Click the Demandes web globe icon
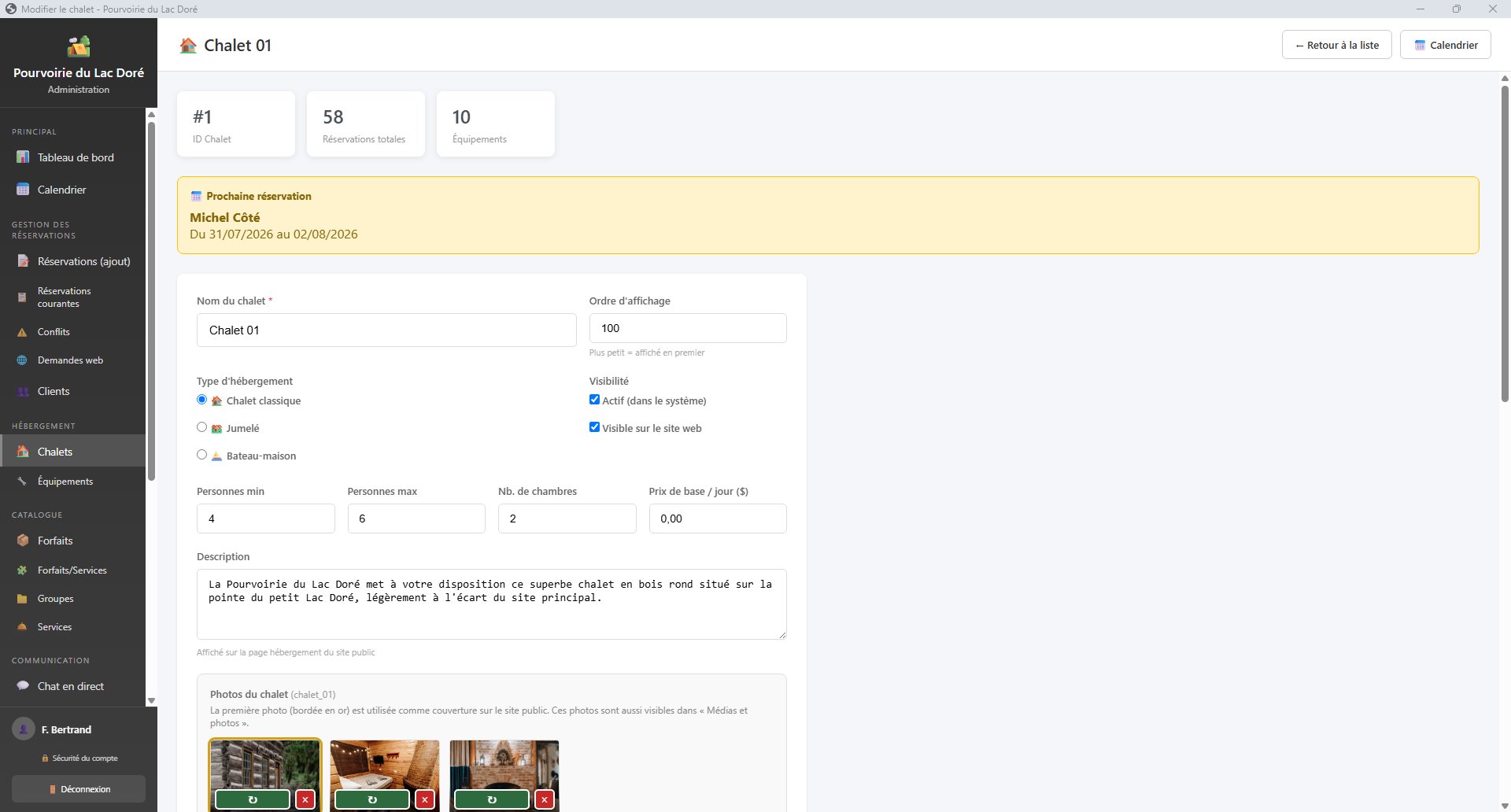This screenshot has width=1511, height=812. click(22, 360)
